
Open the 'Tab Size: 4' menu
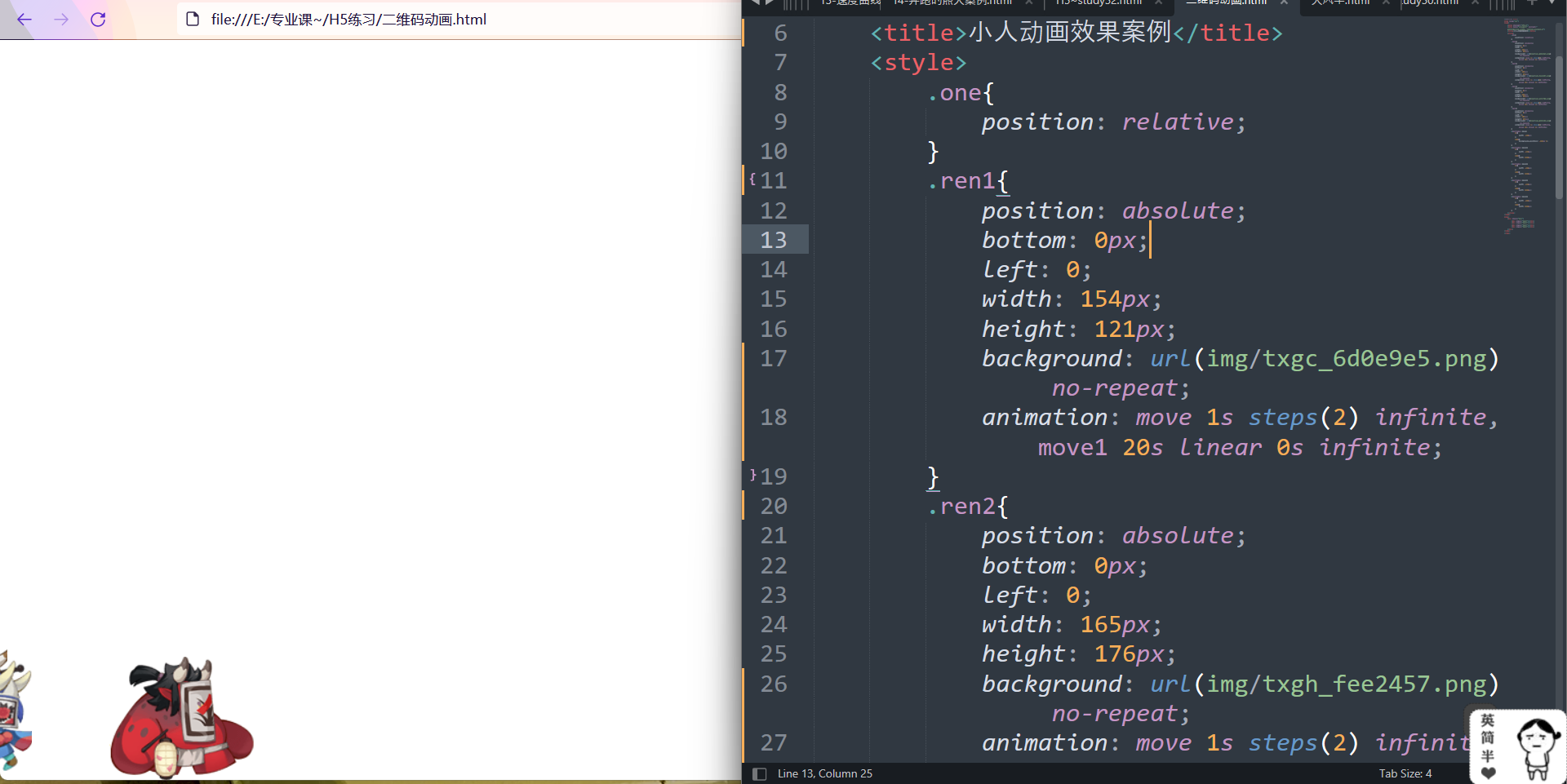pos(1405,773)
